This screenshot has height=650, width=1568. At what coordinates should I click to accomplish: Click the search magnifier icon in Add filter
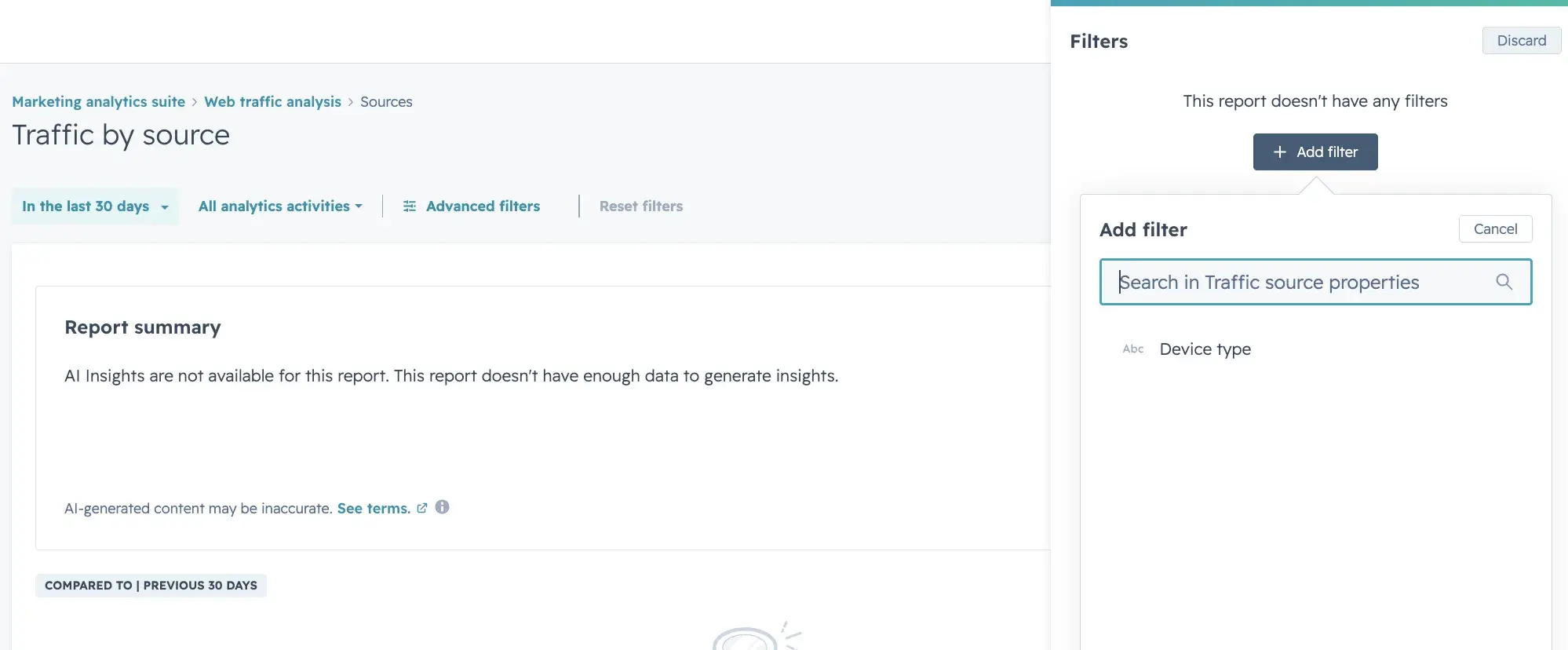tap(1504, 282)
